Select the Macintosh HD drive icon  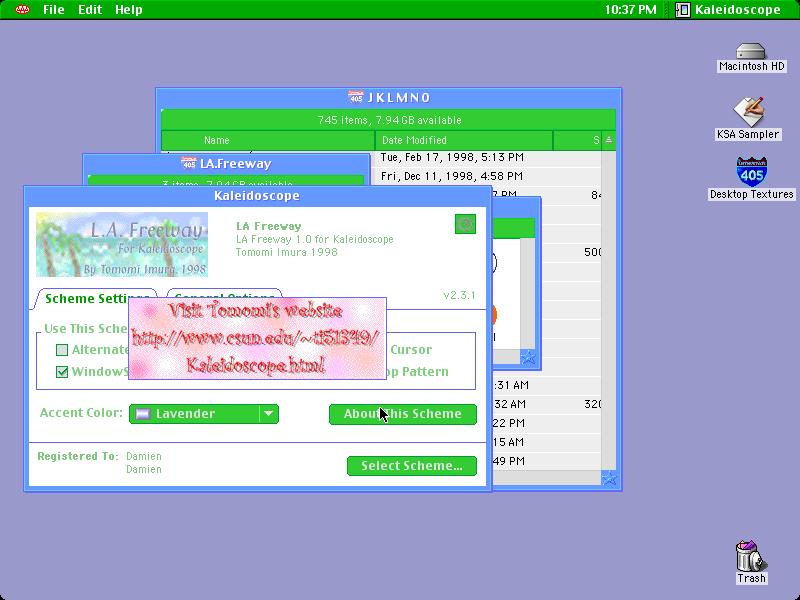[751, 57]
